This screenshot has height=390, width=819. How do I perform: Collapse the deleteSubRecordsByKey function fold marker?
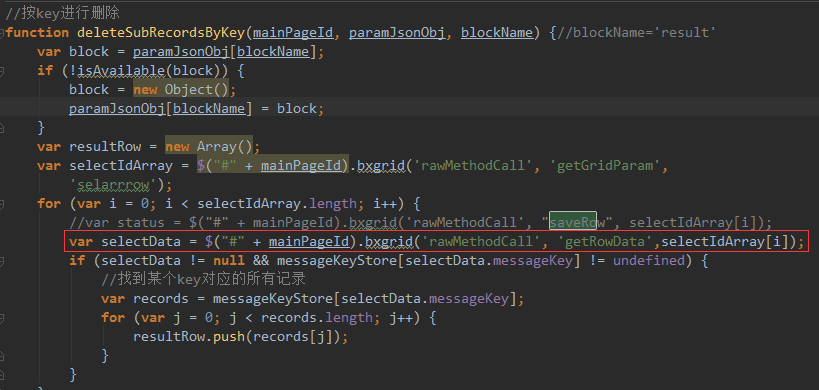pyautogui.click(x=2, y=32)
